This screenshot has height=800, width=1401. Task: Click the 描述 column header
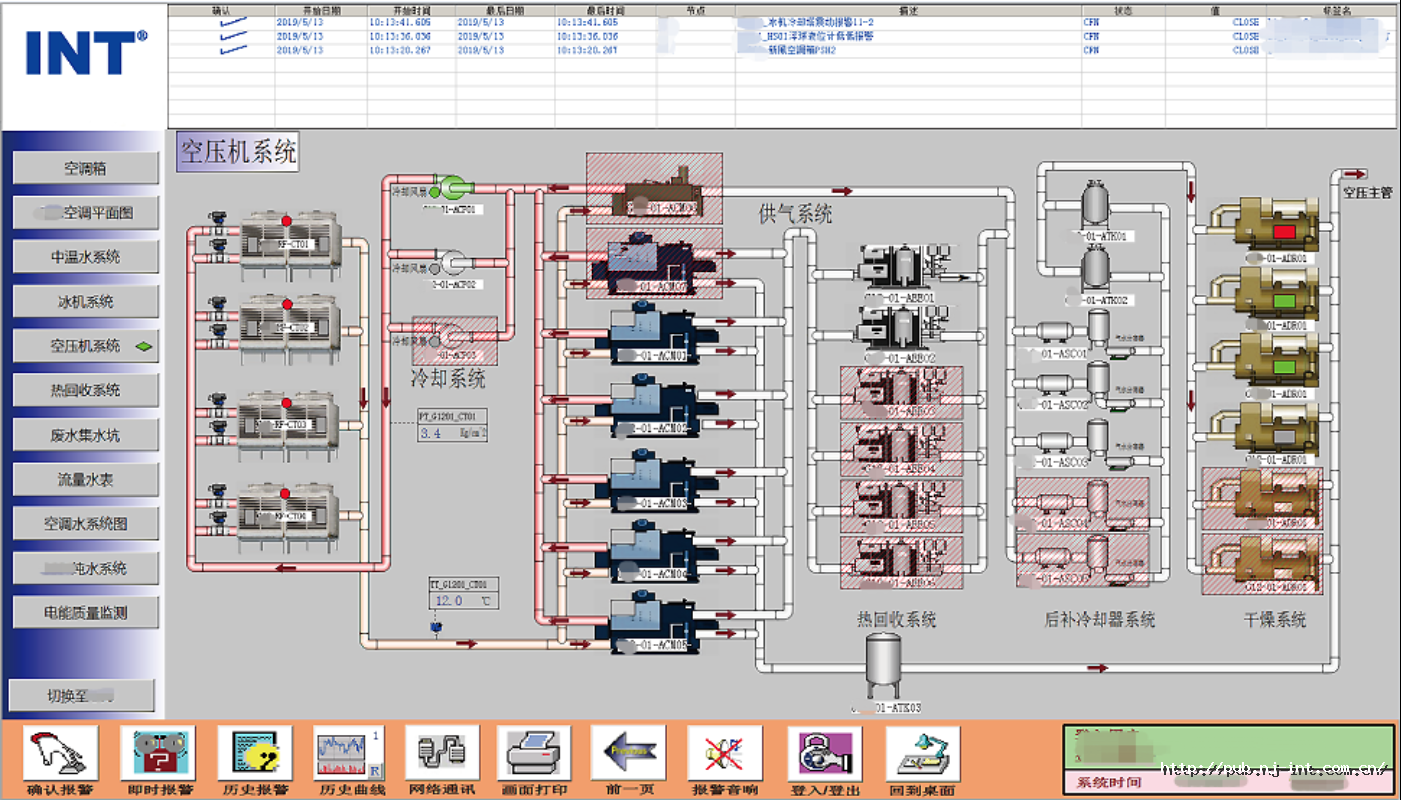[x=909, y=10]
